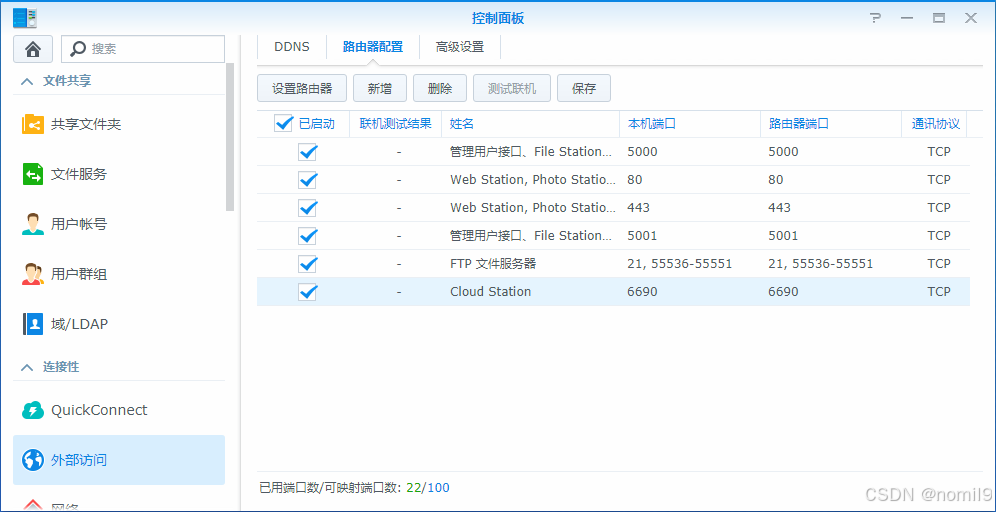Click router port 6690 cell
The height and width of the screenshot is (512, 996).
point(783,292)
